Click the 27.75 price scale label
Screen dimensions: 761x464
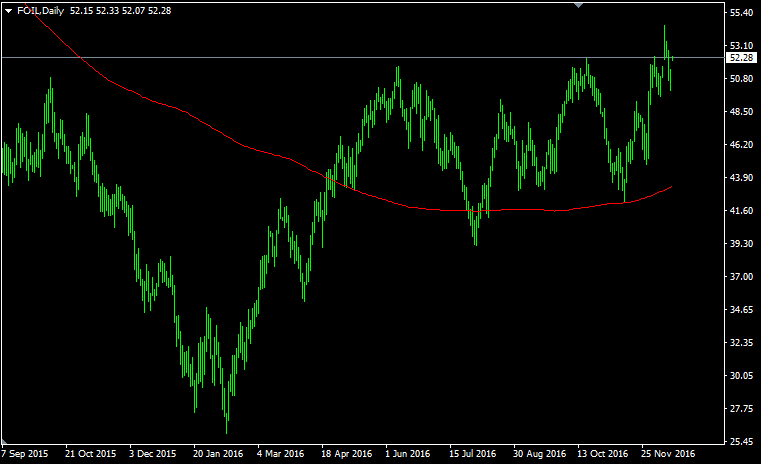click(741, 409)
